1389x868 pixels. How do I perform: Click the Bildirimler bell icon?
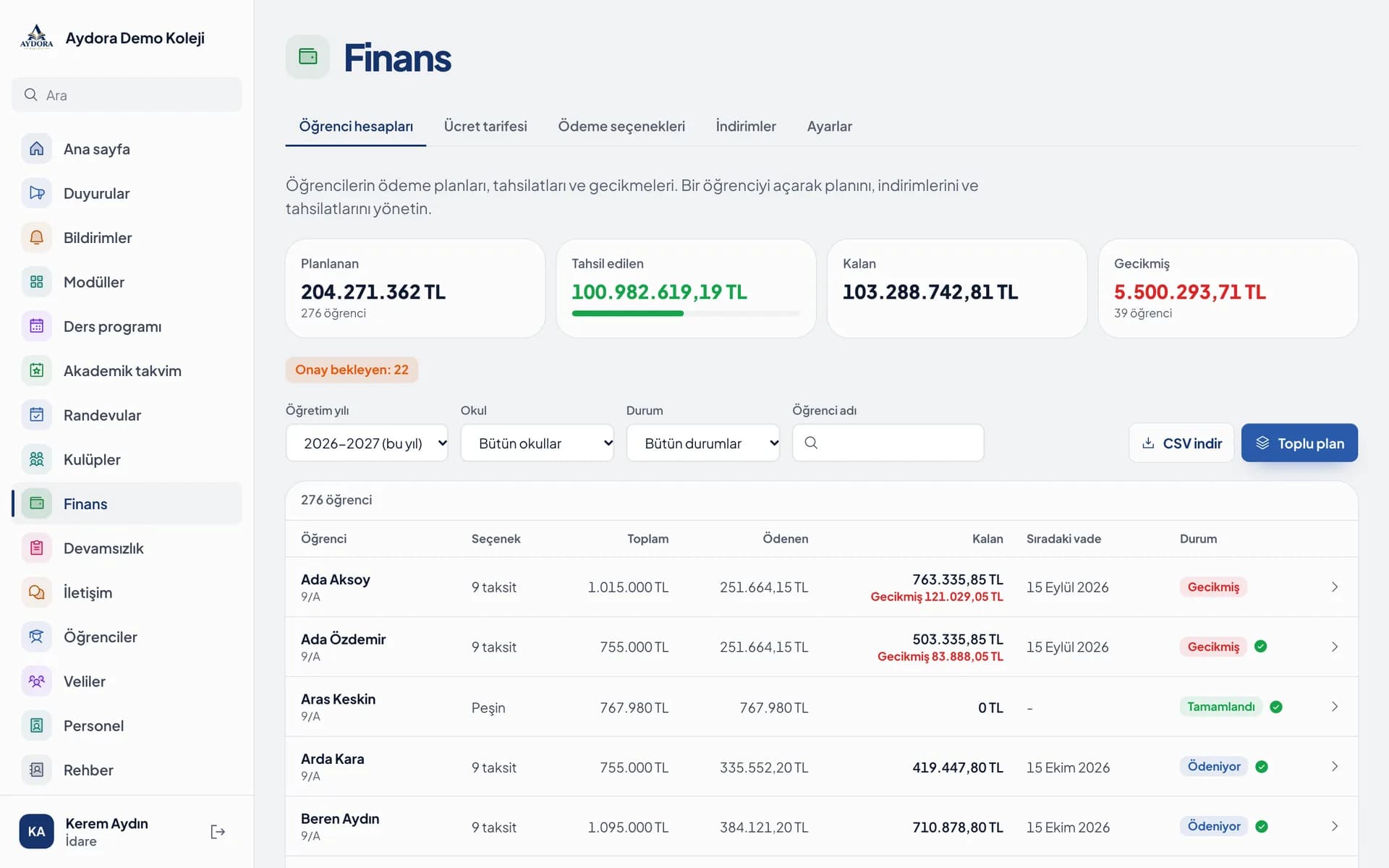coord(36,237)
